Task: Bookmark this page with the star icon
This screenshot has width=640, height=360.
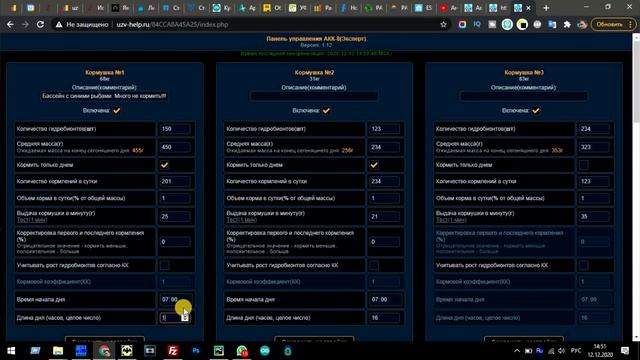Action: [443, 24]
